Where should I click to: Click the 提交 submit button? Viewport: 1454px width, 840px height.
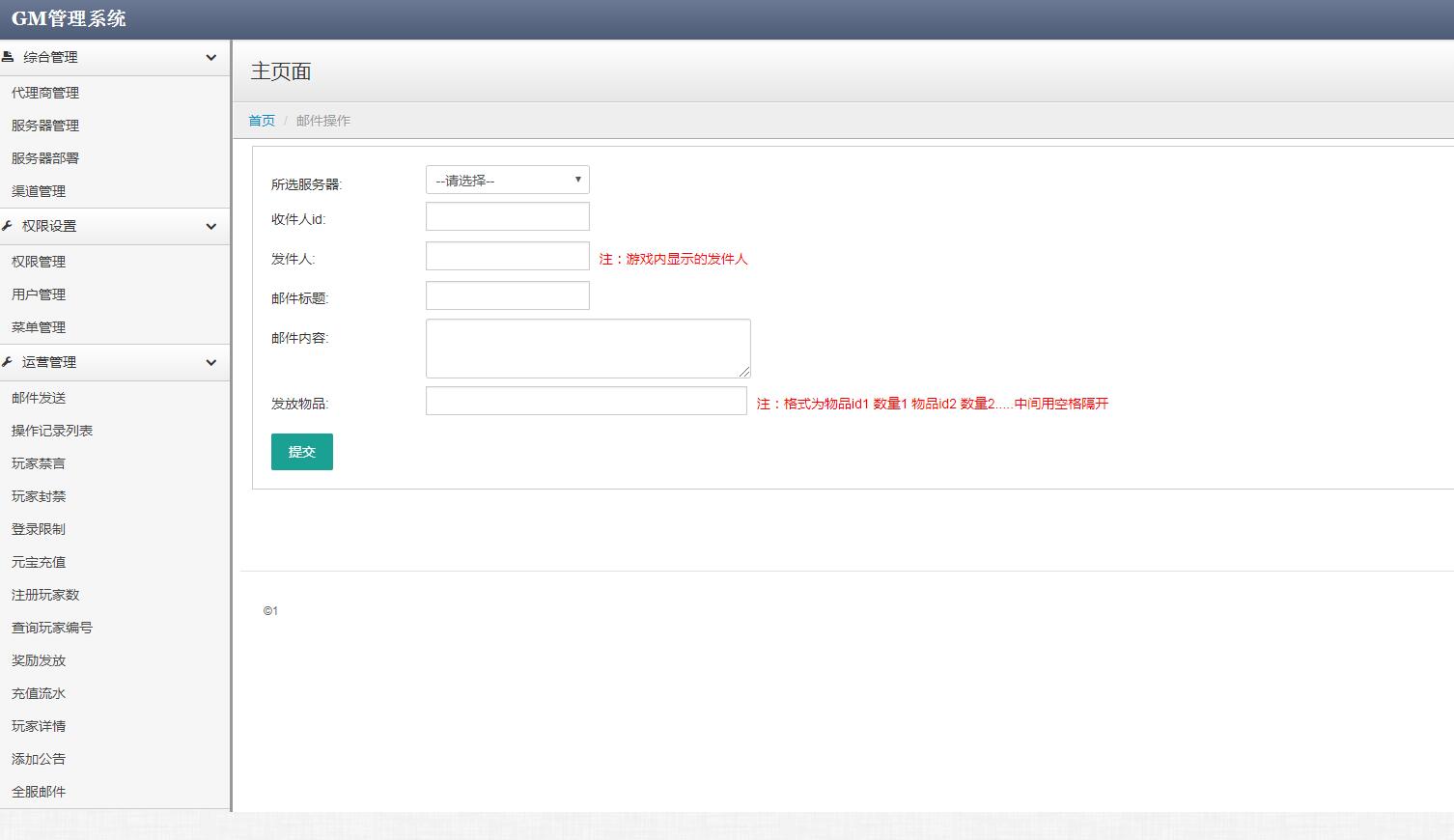pos(301,452)
